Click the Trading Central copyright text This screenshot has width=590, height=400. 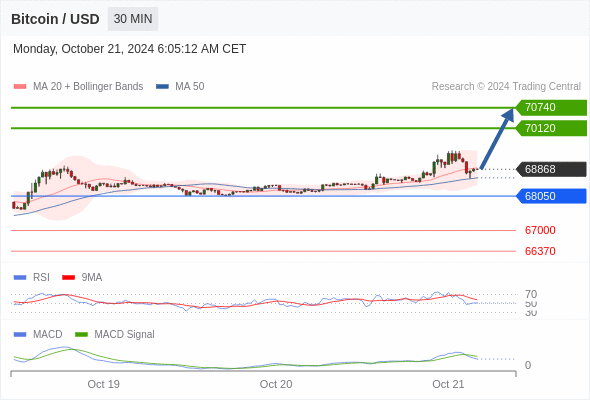(x=506, y=87)
